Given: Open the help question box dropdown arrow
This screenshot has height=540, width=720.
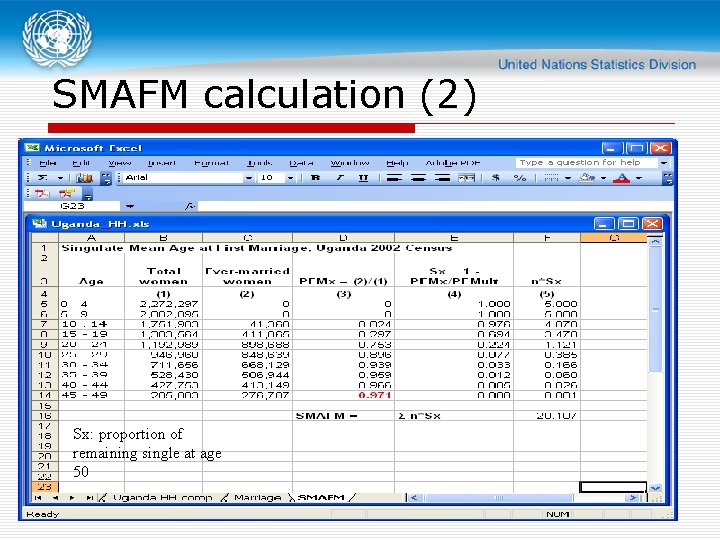Looking at the screenshot, I should [x=664, y=163].
